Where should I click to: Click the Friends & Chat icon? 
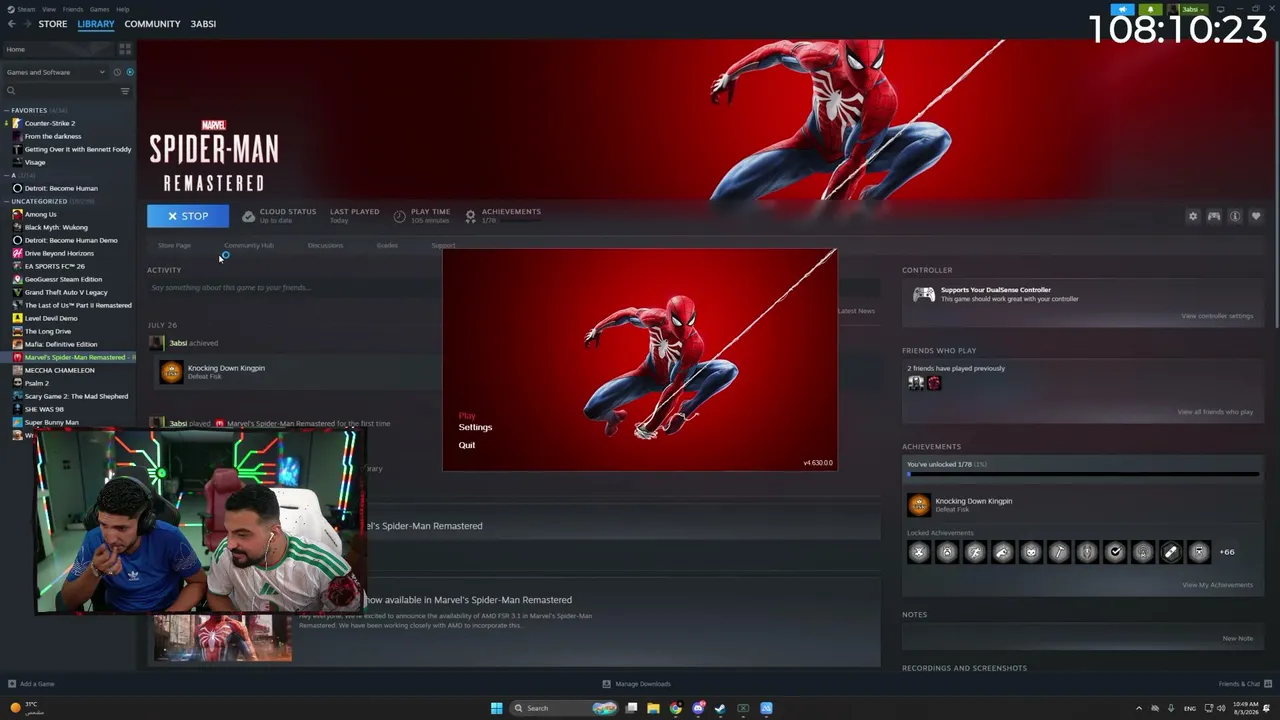(x=1266, y=684)
